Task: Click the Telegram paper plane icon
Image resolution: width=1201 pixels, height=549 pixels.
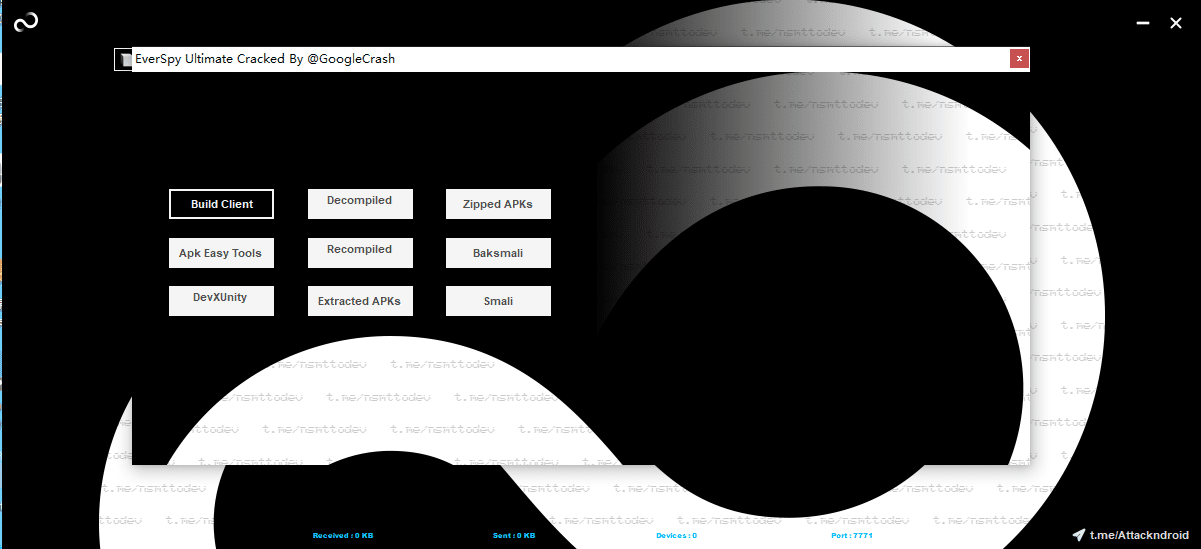Action: pyautogui.click(x=1079, y=535)
